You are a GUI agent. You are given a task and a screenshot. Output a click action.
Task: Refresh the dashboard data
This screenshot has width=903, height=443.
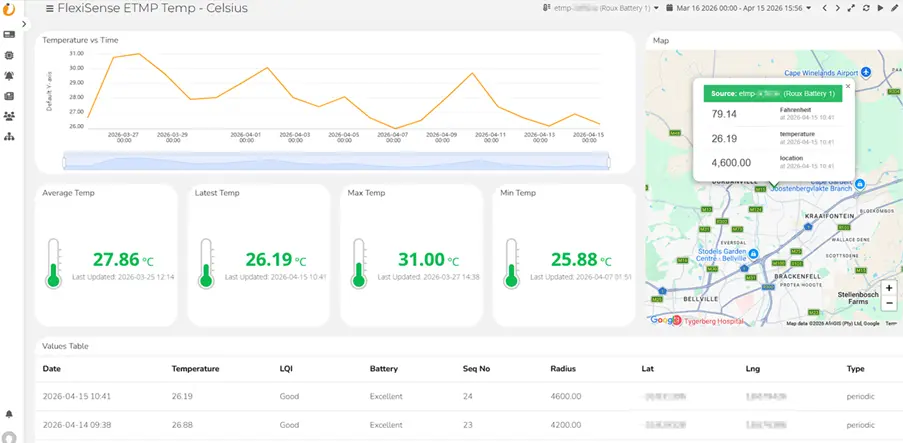(x=866, y=8)
